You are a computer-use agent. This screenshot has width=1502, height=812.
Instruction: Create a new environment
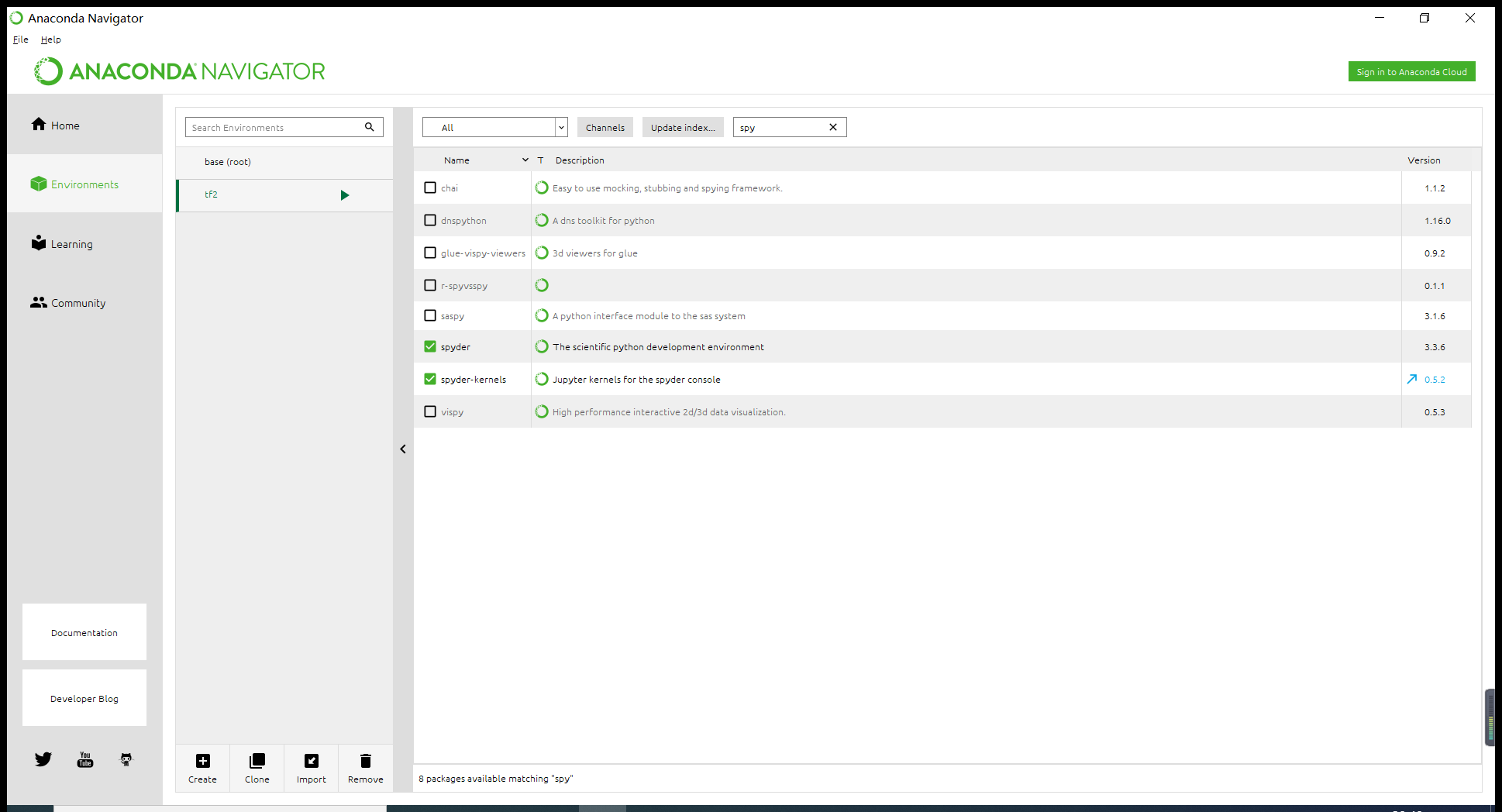(202, 768)
